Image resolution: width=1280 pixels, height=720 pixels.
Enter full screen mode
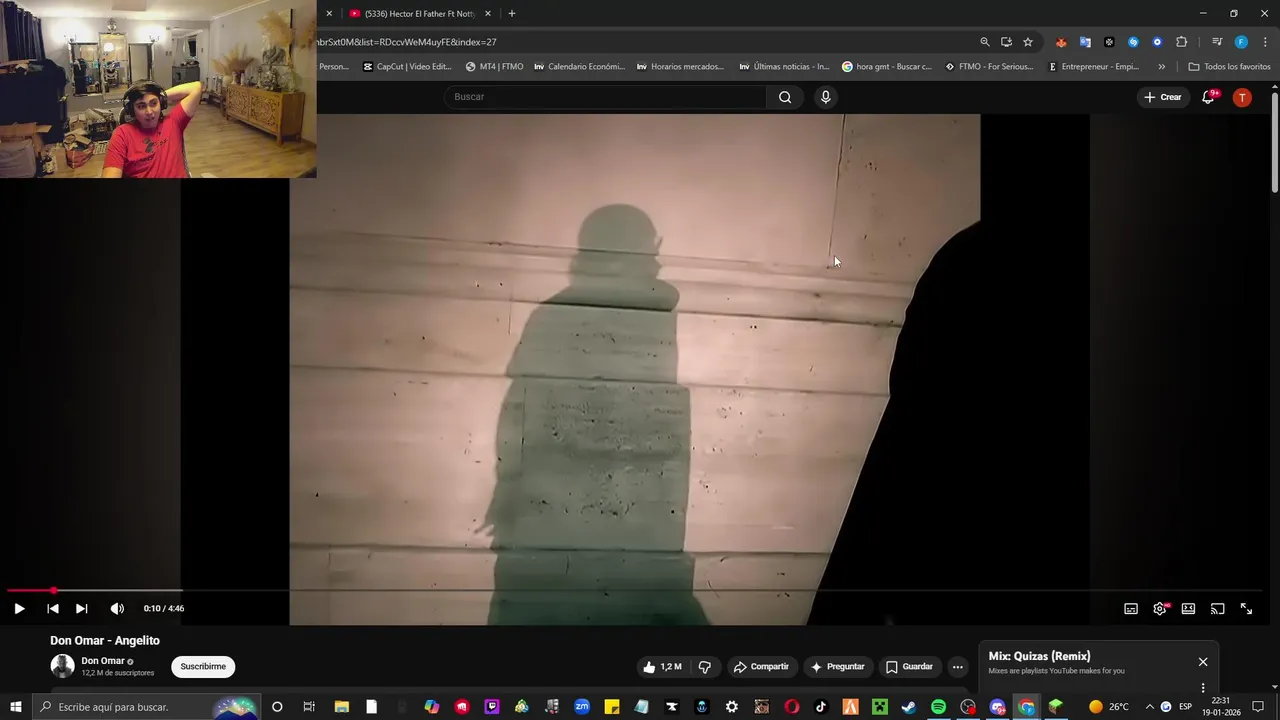pos(1246,608)
